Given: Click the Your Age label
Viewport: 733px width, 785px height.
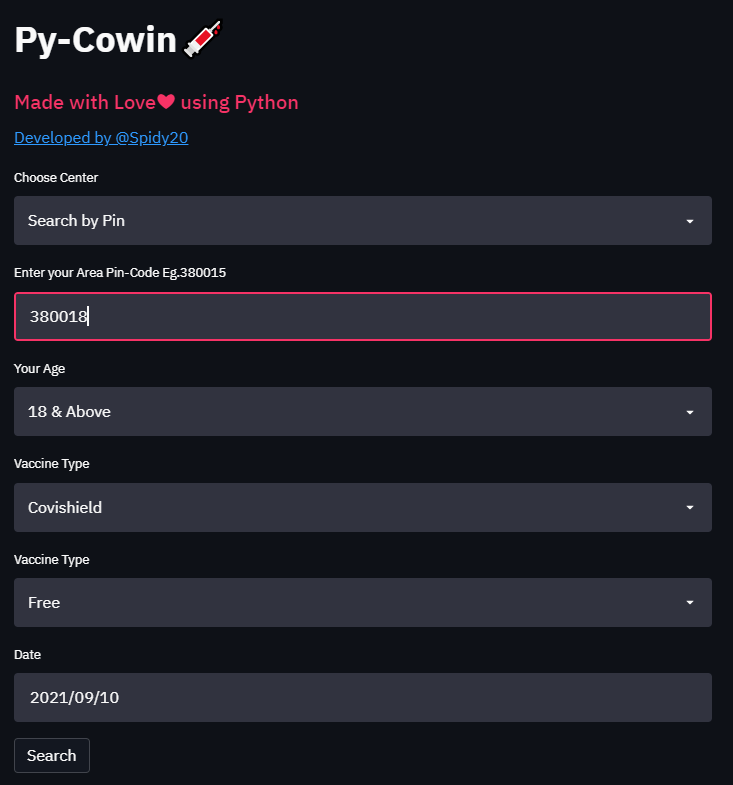Looking at the screenshot, I should 40,369.
